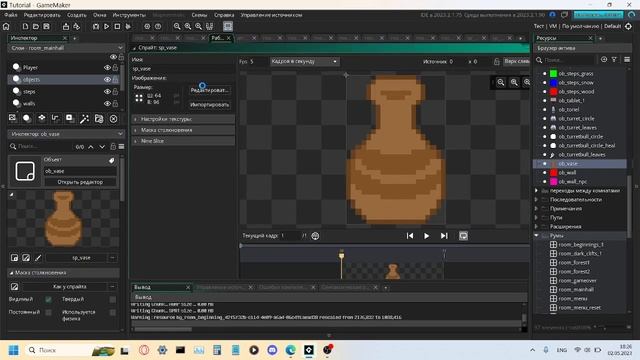Toggle visibility of objects layer
Screen dimensions: 640x360
pos(107,80)
